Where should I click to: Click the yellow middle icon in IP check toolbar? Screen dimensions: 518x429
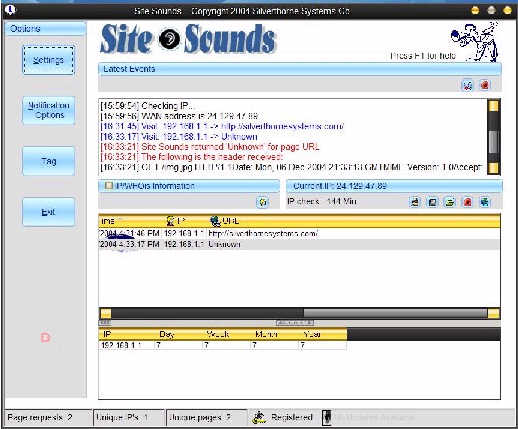coord(450,202)
